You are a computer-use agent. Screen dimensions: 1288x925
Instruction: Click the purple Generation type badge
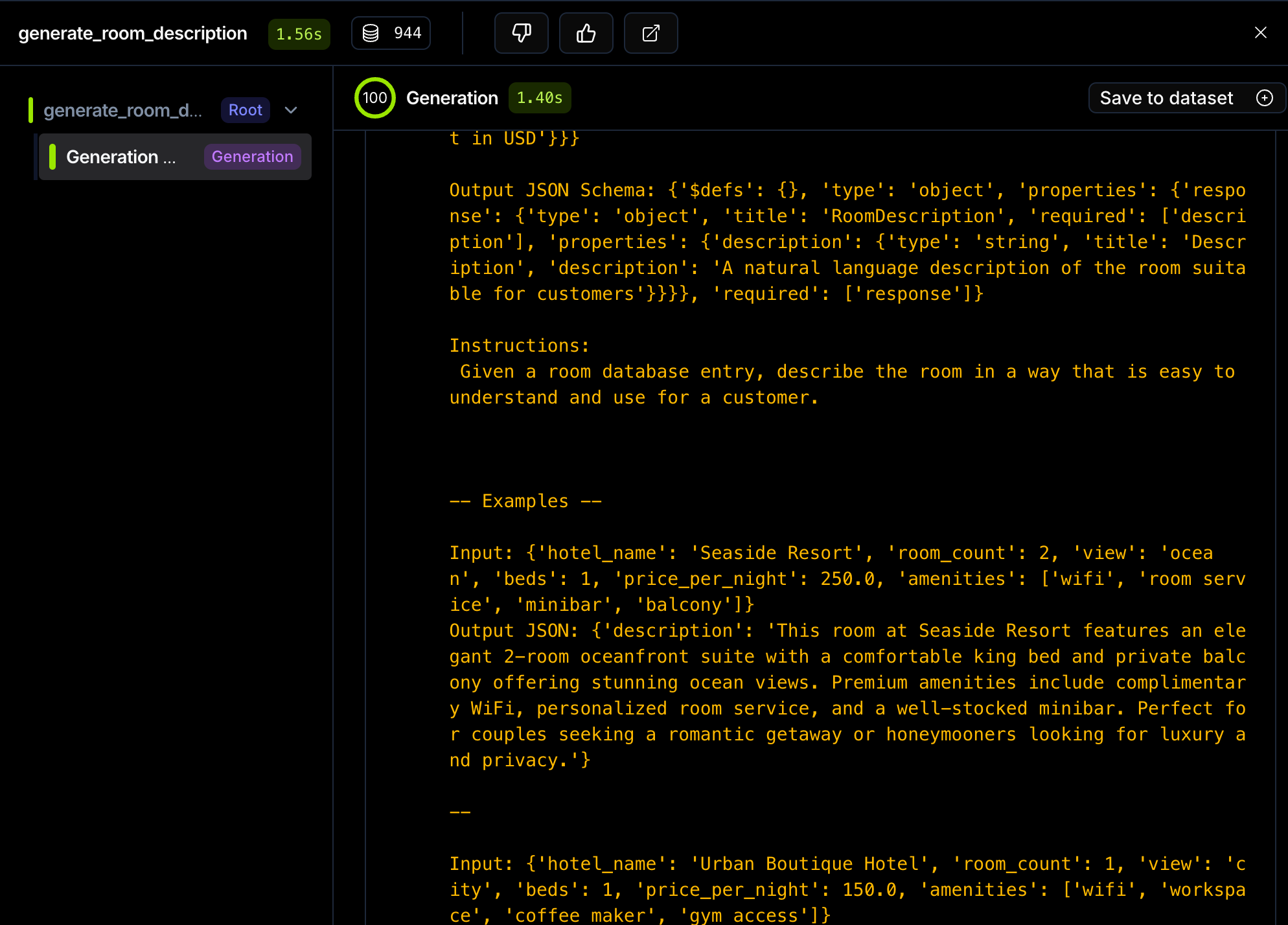[252, 157]
